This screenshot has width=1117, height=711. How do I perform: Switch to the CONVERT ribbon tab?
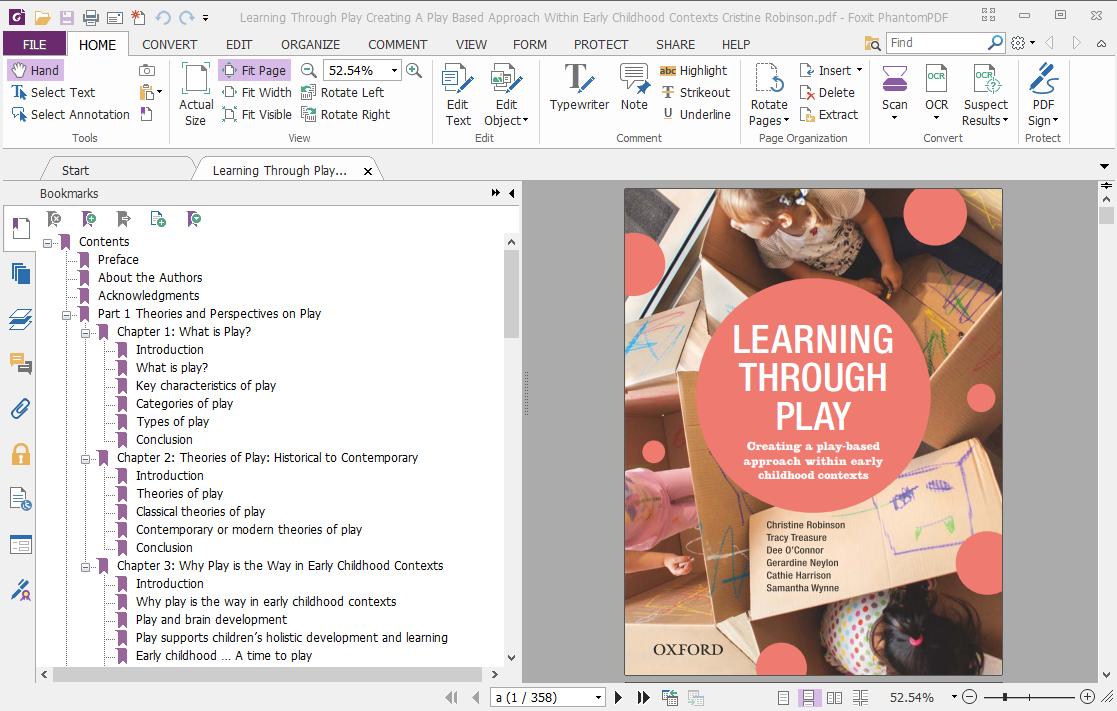(170, 44)
